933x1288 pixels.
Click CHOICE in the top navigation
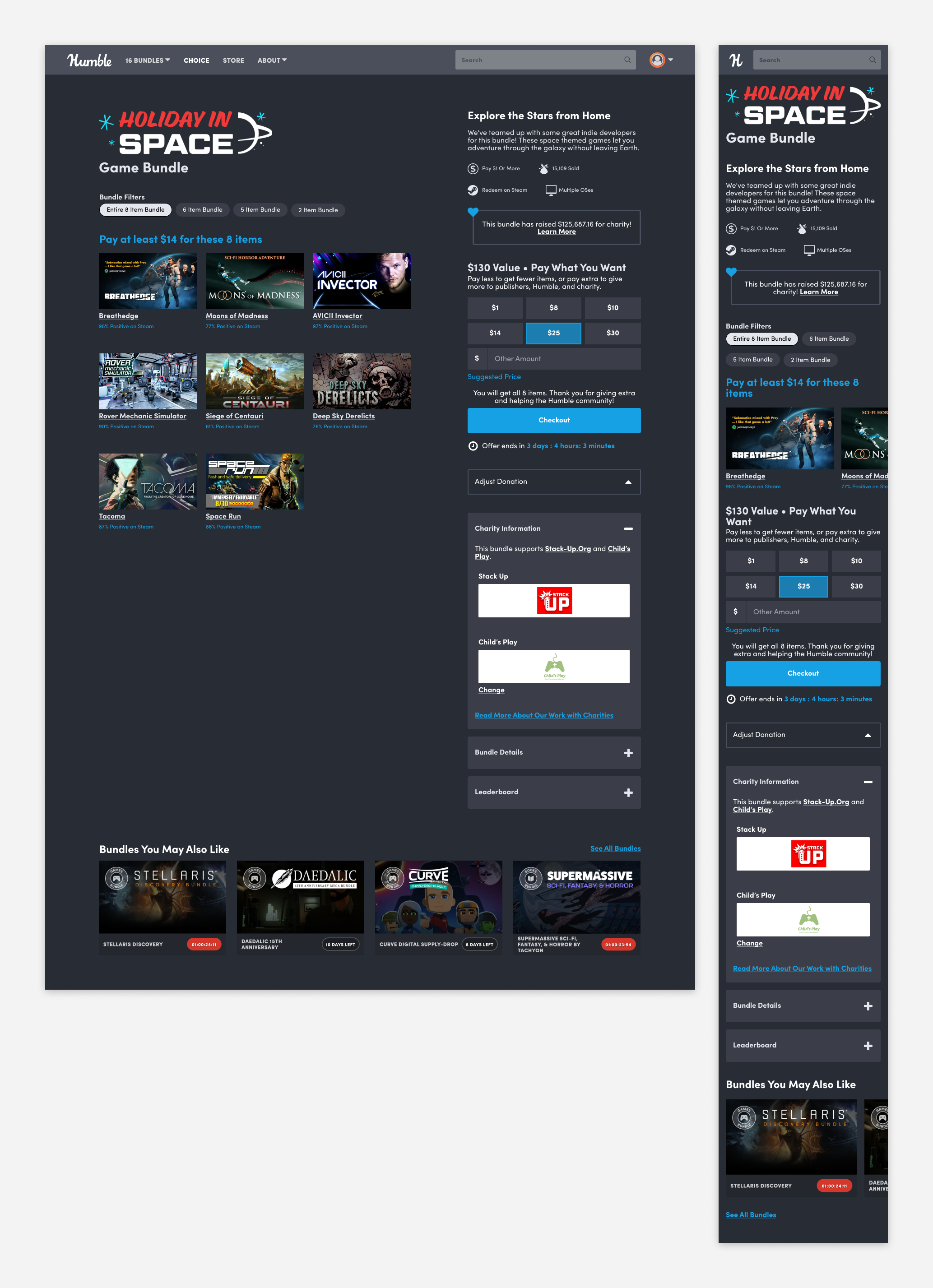point(196,60)
